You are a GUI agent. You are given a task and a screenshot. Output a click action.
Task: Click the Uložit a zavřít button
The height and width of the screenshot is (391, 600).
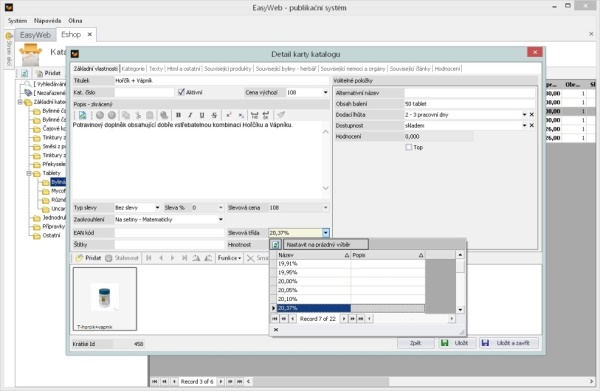(509, 343)
